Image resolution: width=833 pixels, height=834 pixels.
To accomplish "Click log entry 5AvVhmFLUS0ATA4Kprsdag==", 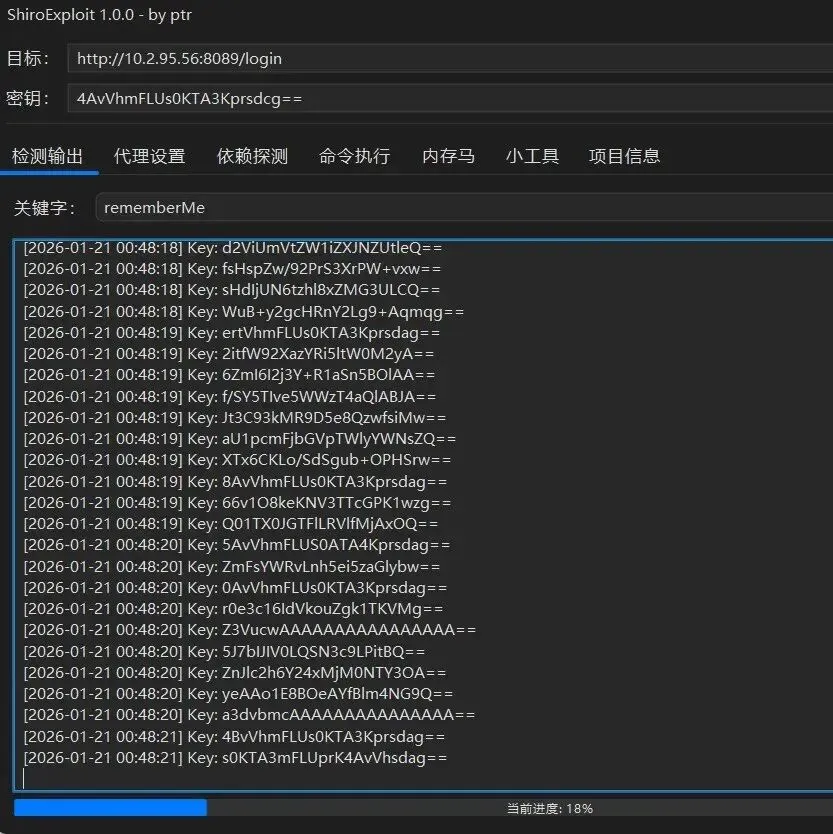I will (237, 545).
